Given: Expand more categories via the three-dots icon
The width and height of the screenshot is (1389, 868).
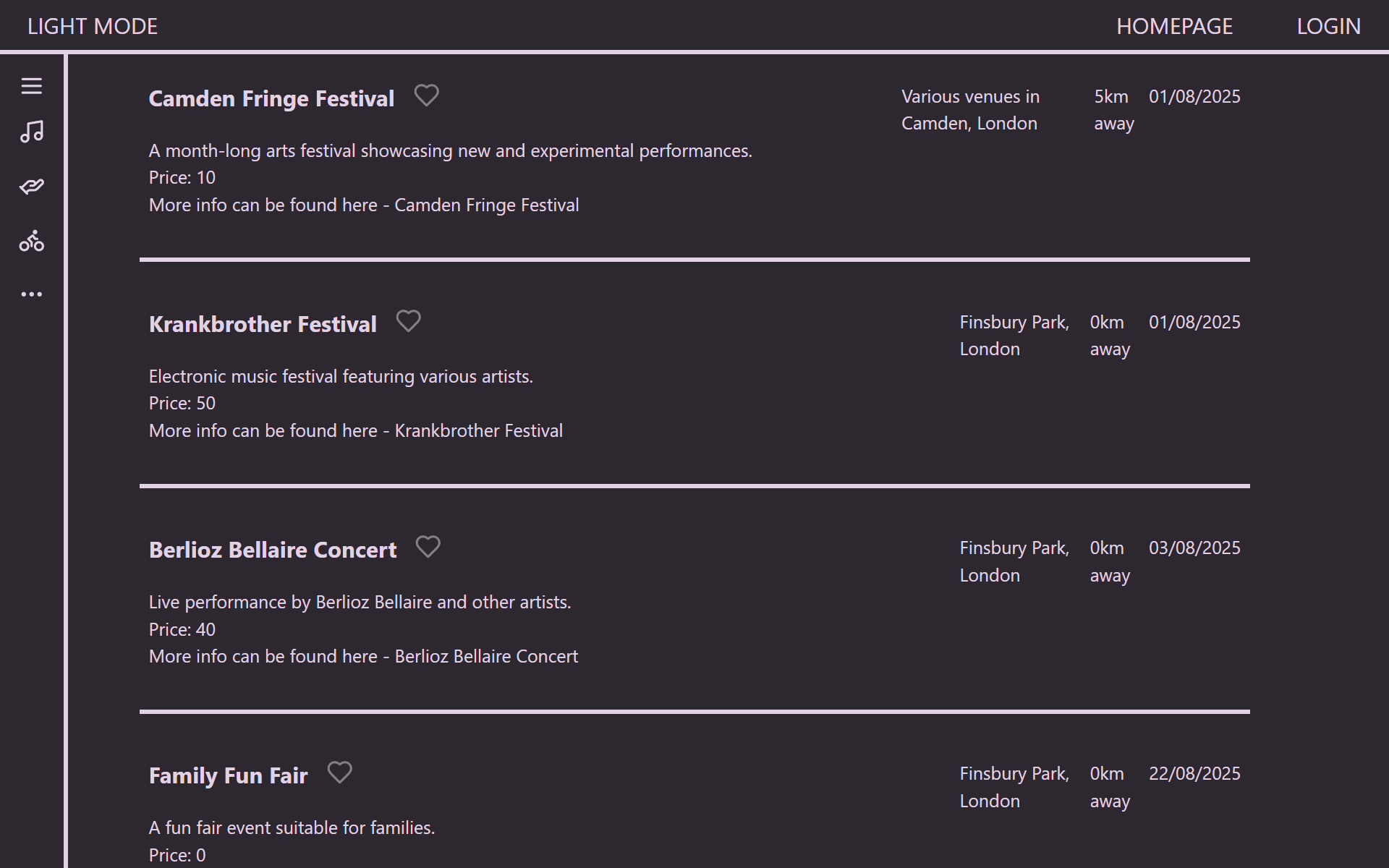Looking at the screenshot, I should pyautogui.click(x=31, y=294).
